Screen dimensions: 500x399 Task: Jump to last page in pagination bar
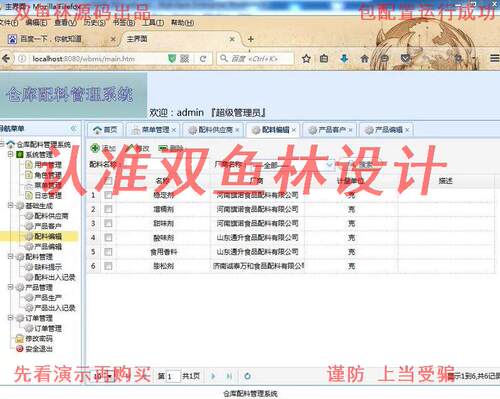tap(229, 376)
